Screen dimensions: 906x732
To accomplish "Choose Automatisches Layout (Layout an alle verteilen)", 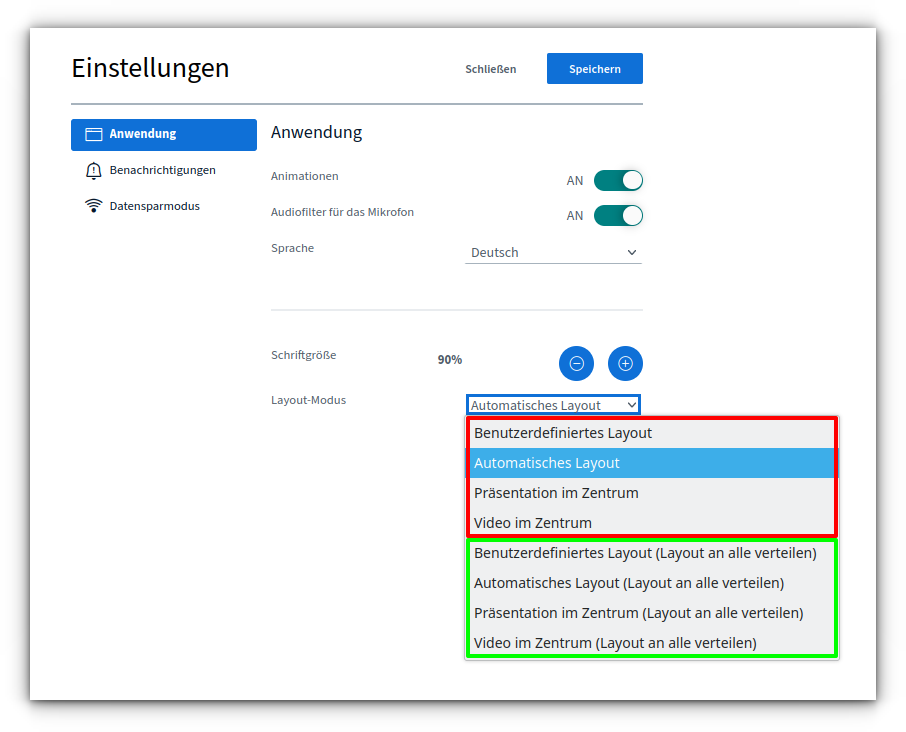I will coord(628,583).
